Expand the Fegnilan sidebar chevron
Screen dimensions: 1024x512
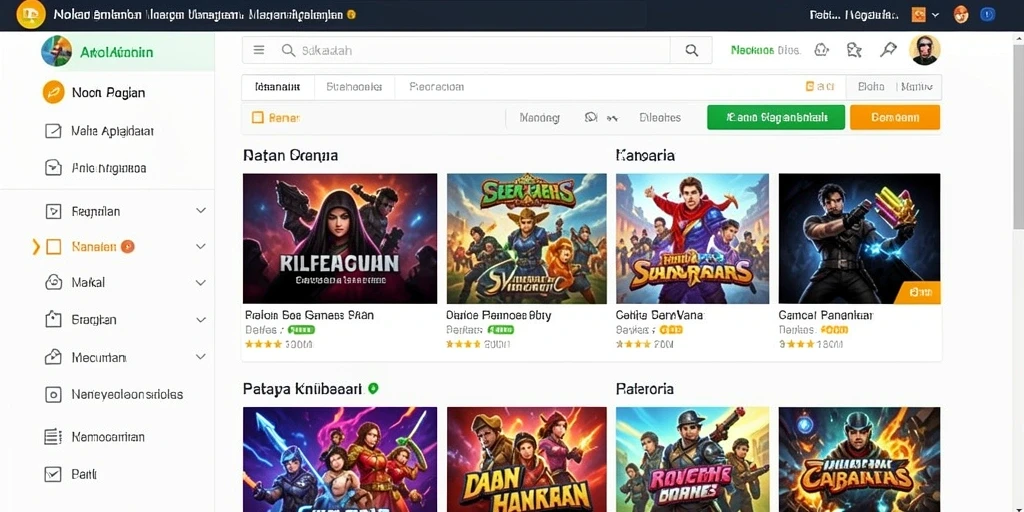tap(200, 210)
